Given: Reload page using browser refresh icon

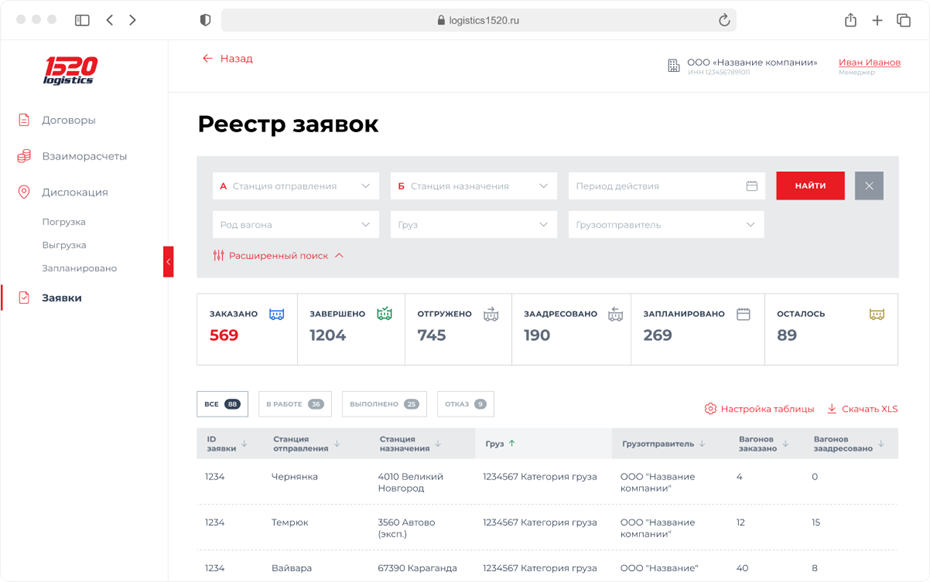Looking at the screenshot, I should coord(724,20).
